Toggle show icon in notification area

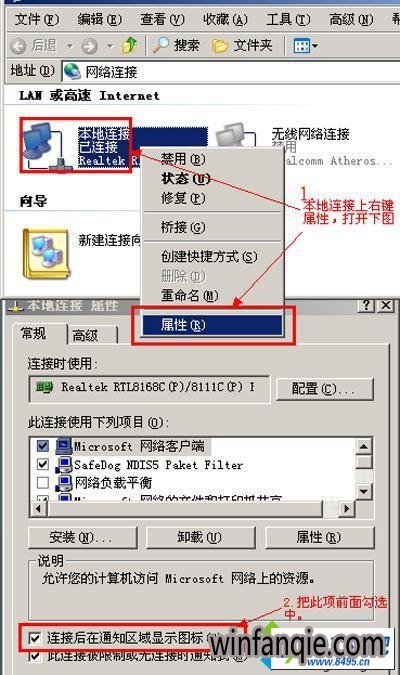35,638
